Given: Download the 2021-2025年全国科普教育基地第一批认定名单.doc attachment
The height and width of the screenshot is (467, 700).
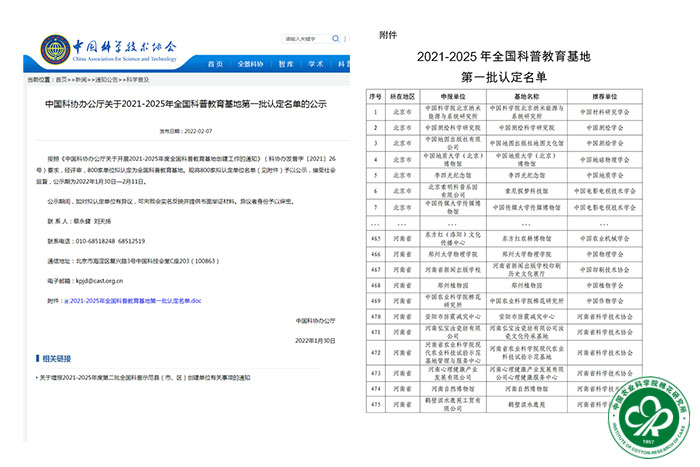Looking at the screenshot, I should (x=136, y=301).
